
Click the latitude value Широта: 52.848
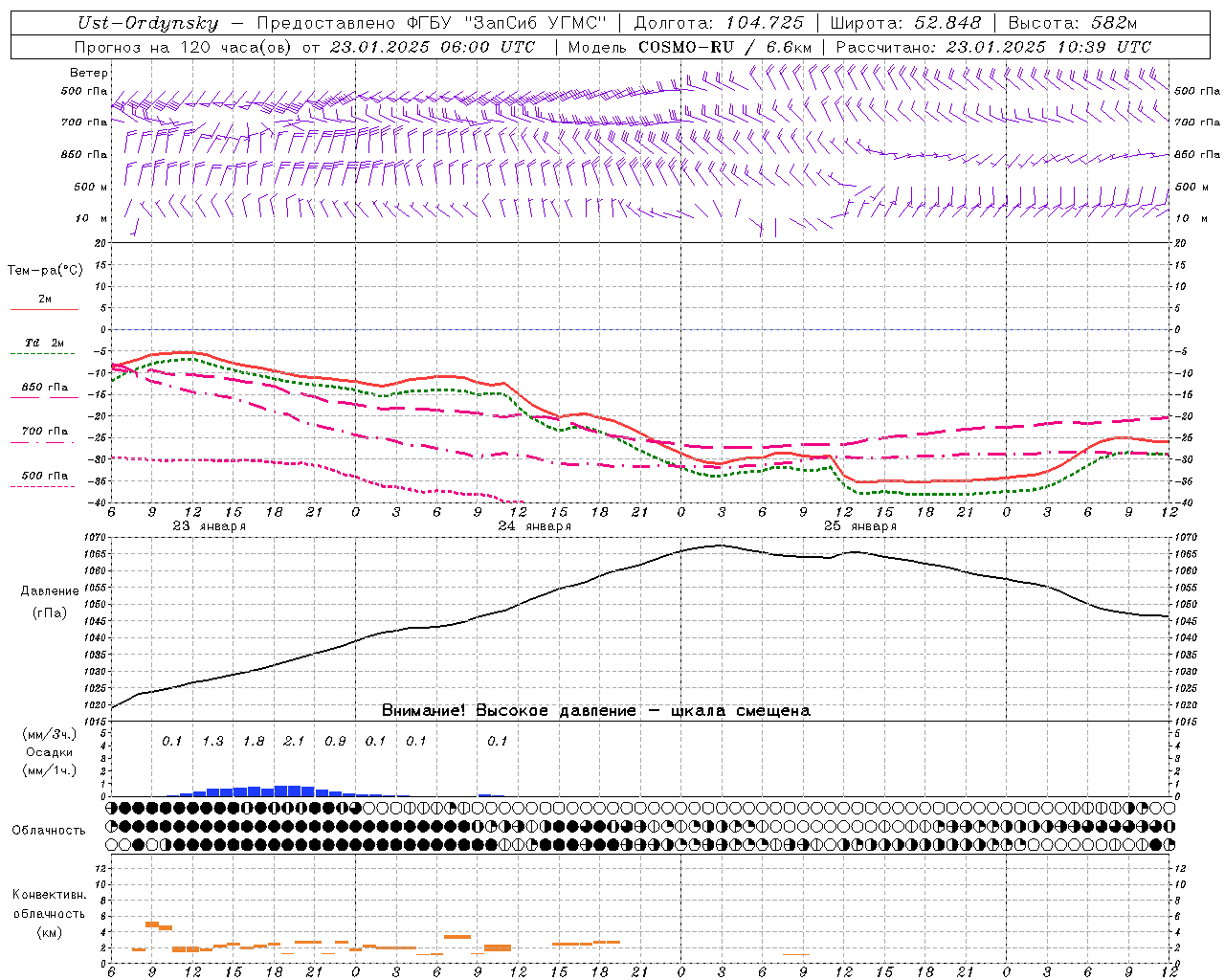pyautogui.click(x=905, y=23)
